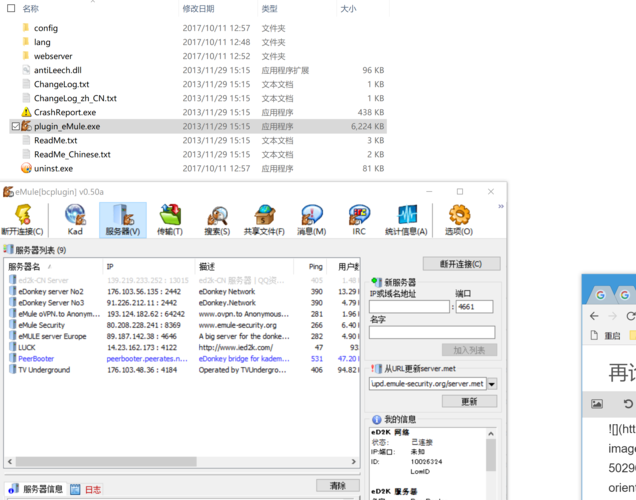
Task: Click the server icon of LUCK row
Action: tap(13, 347)
